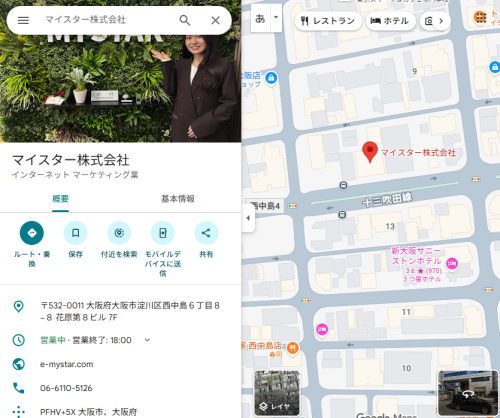Open the hamburger menu in search bar
The image size is (500, 418).
pyautogui.click(x=23, y=20)
